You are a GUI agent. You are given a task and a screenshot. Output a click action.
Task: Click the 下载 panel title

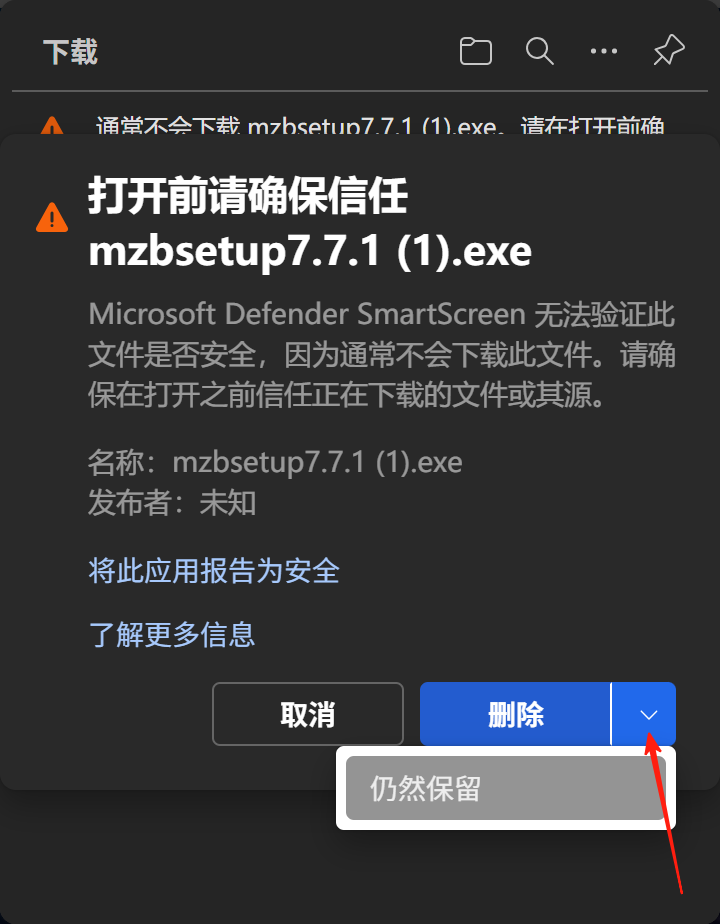point(70,51)
